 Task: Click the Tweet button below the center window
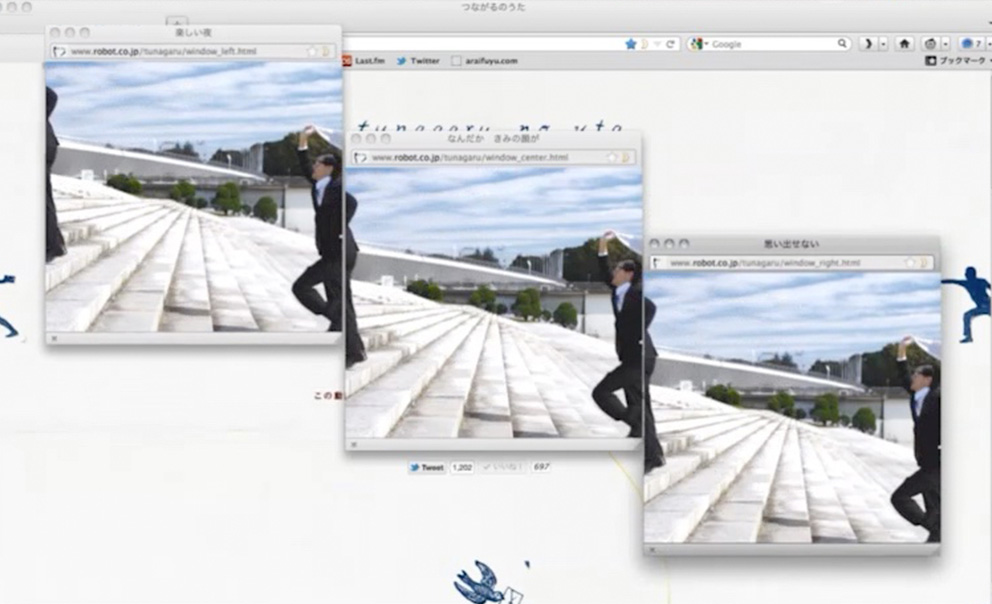click(x=427, y=467)
